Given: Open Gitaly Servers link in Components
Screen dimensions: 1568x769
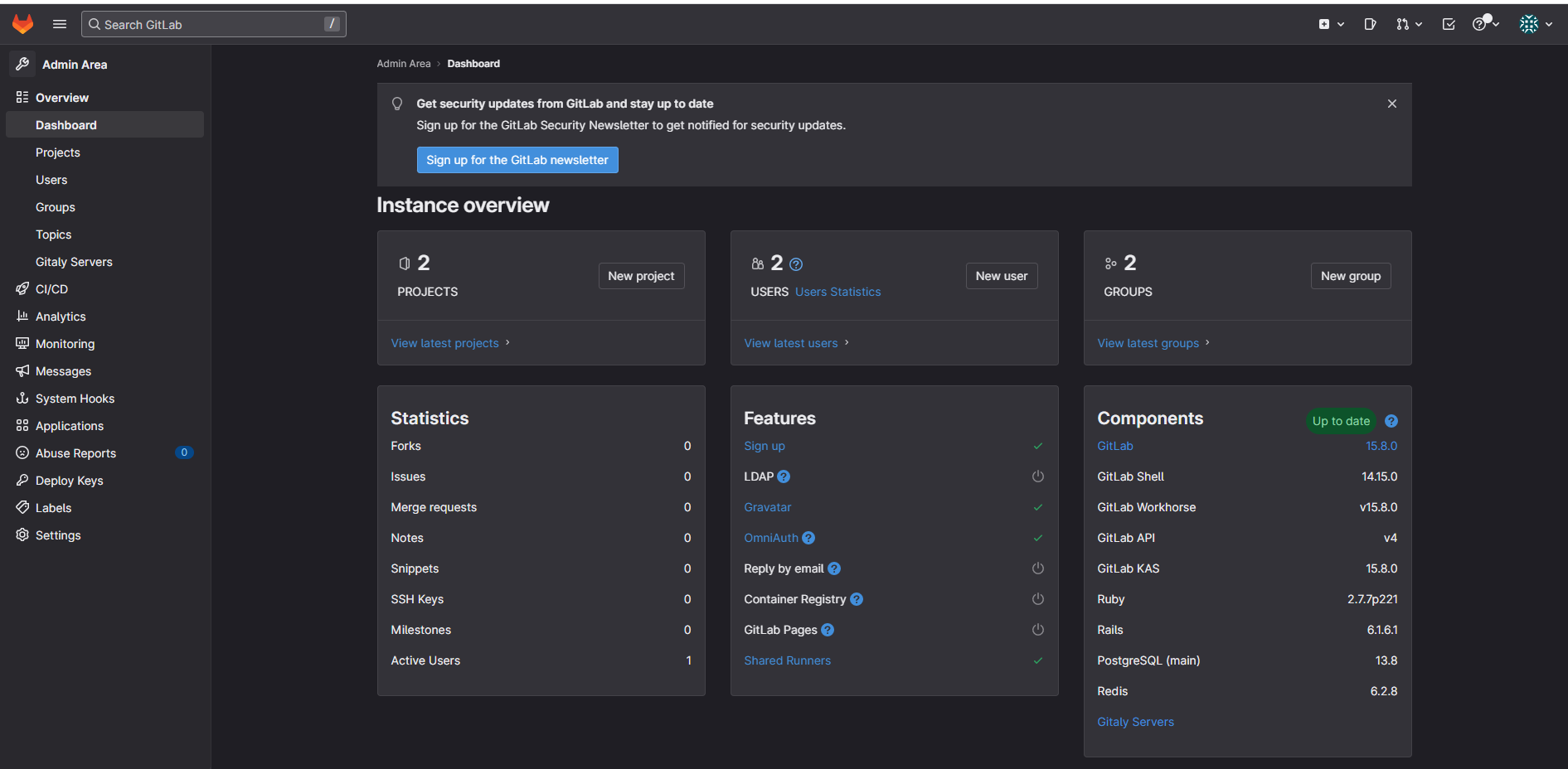Looking at the screenshot, I should [x=1136, y=722].
